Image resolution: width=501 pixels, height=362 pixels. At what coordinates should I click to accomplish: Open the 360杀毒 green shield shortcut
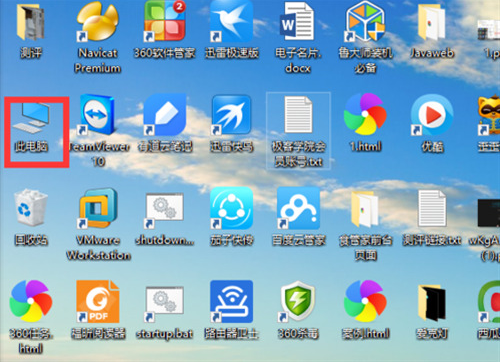[298, 302]
